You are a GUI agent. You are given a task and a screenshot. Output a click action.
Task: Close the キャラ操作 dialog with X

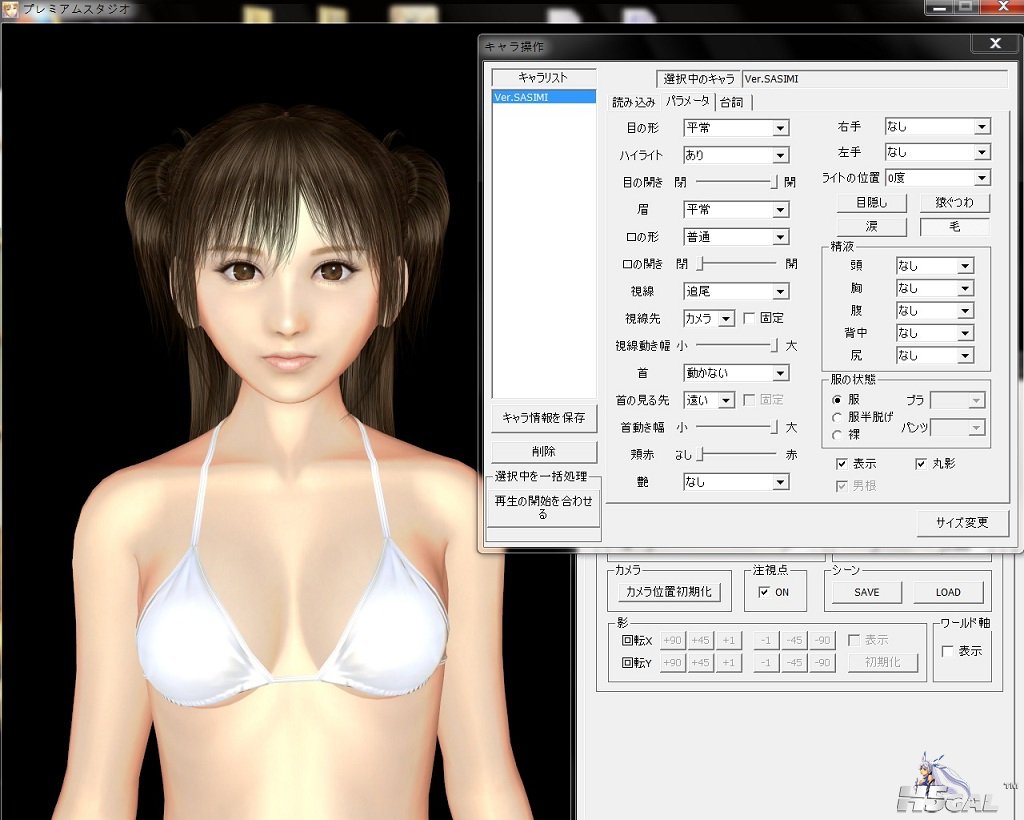point(995,44)
